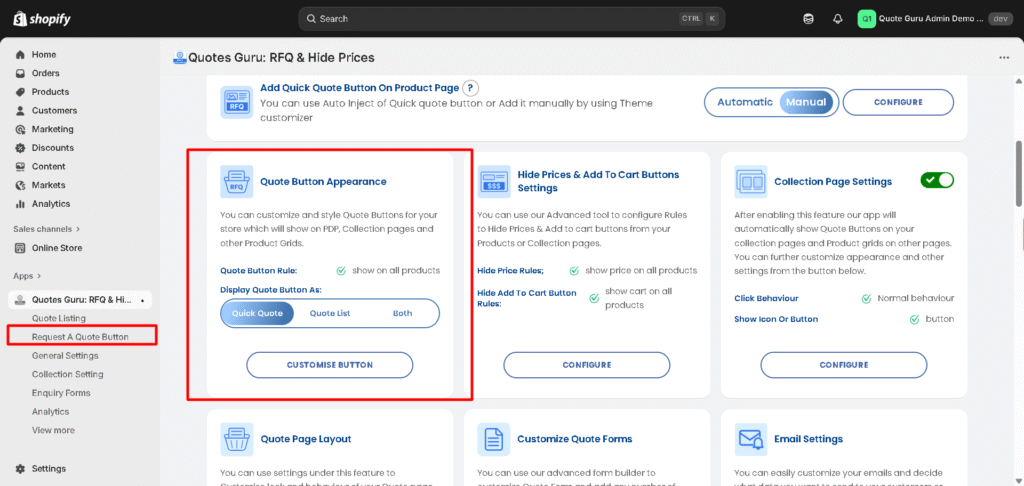Screen dimensions: 1024x486
Task: Click the help question mark icon
Action: pyautogui.click(x=471, y=89)
